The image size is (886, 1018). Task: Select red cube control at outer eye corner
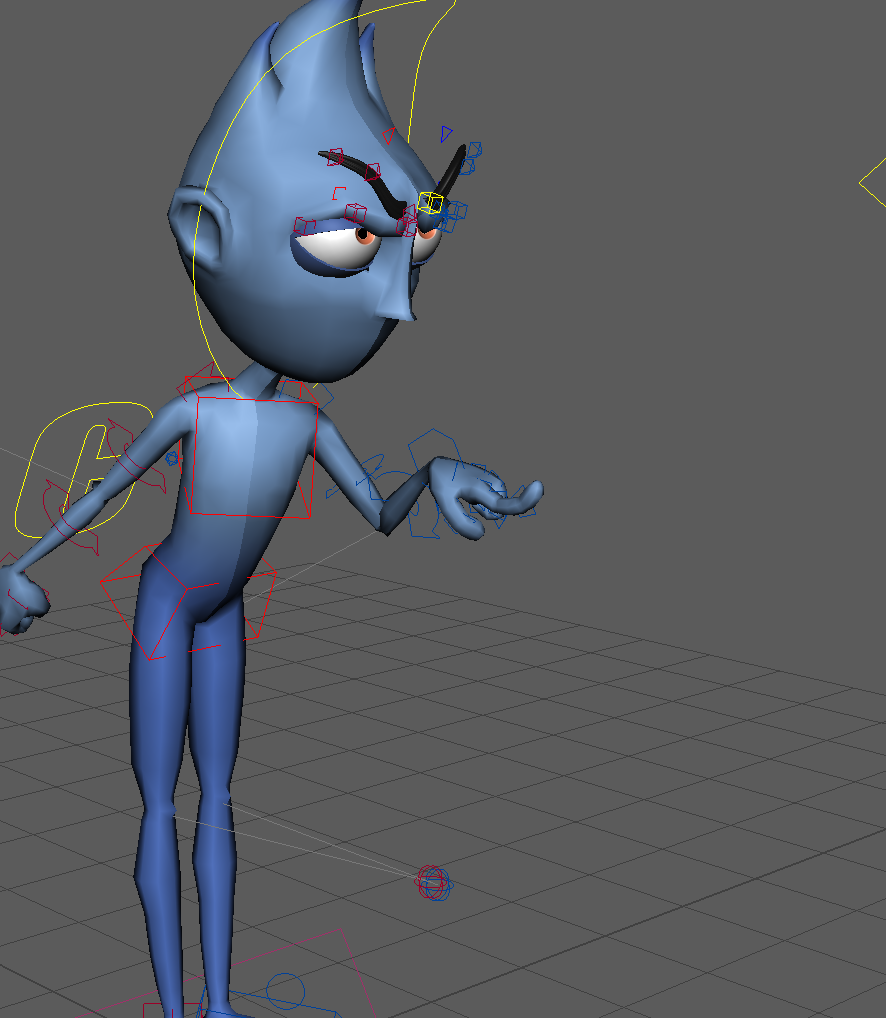tap(304, 225)
